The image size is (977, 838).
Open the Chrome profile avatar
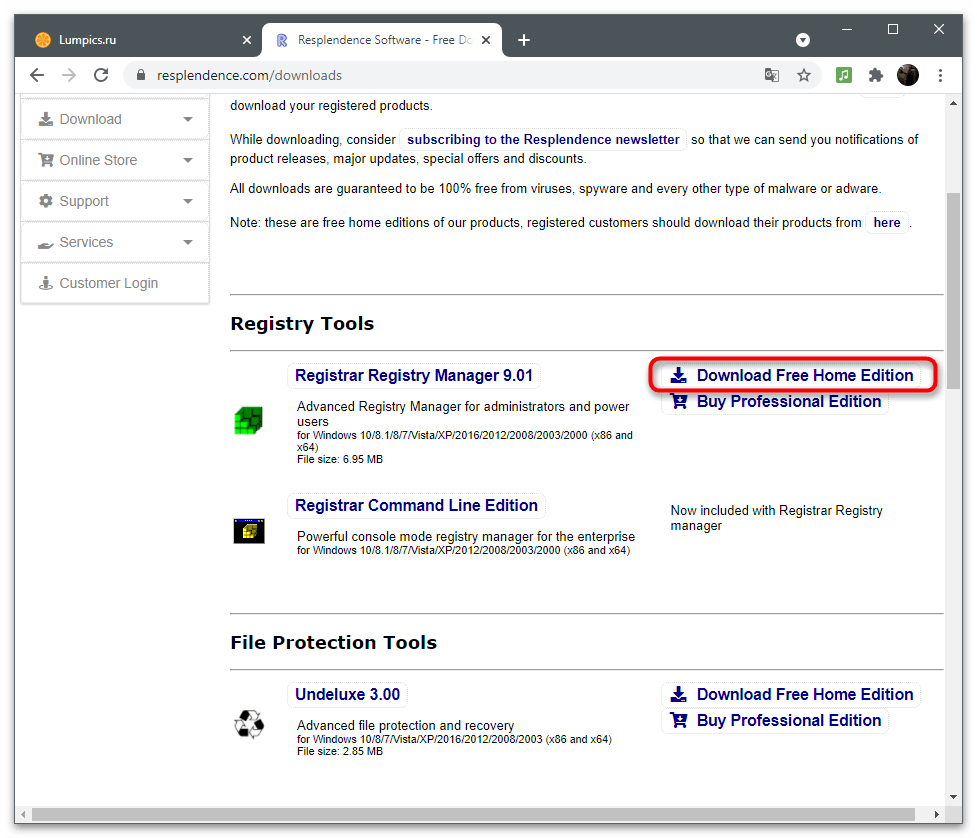pyautogui.click(x=908, y=75)
